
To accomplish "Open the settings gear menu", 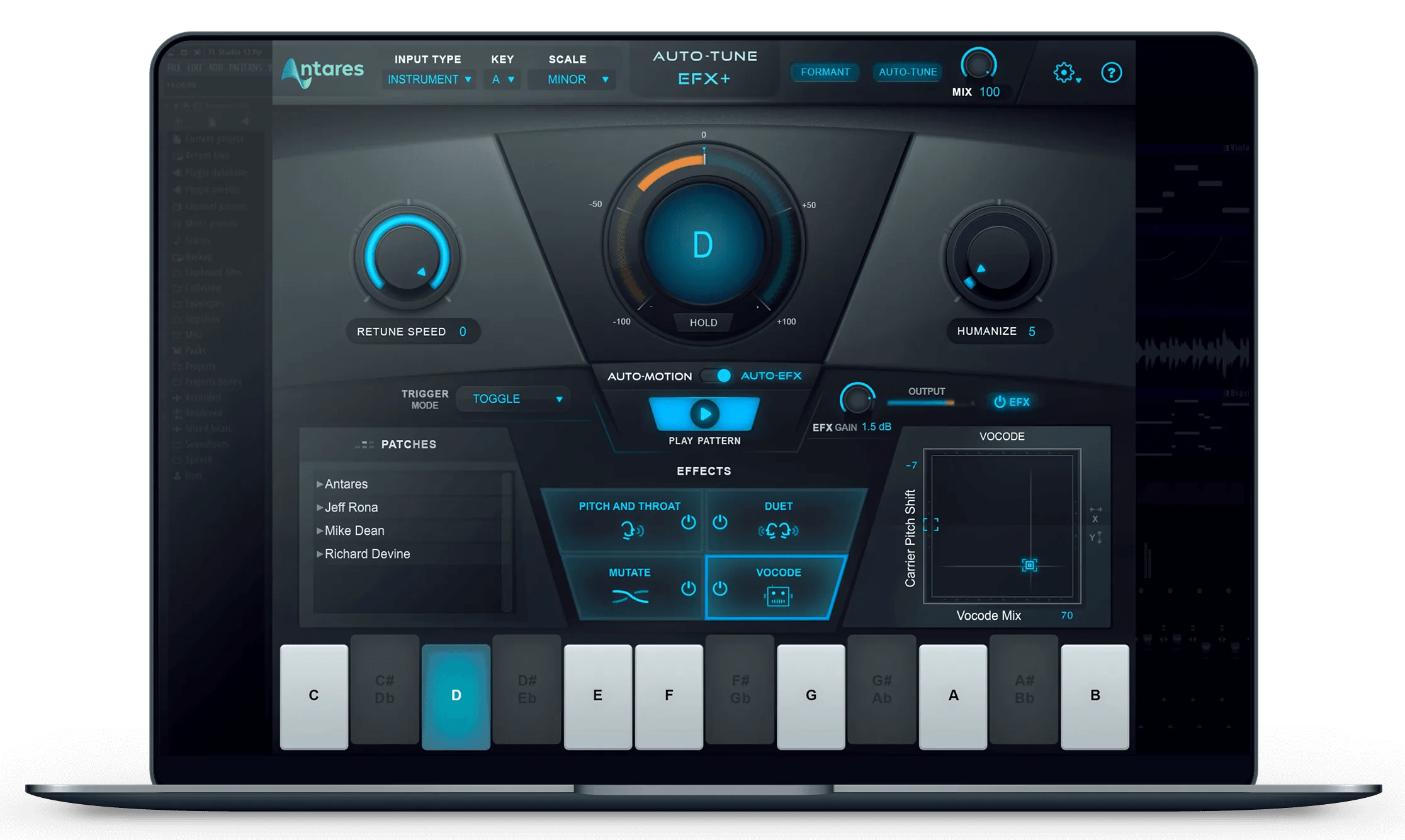I will (1063, 72).
